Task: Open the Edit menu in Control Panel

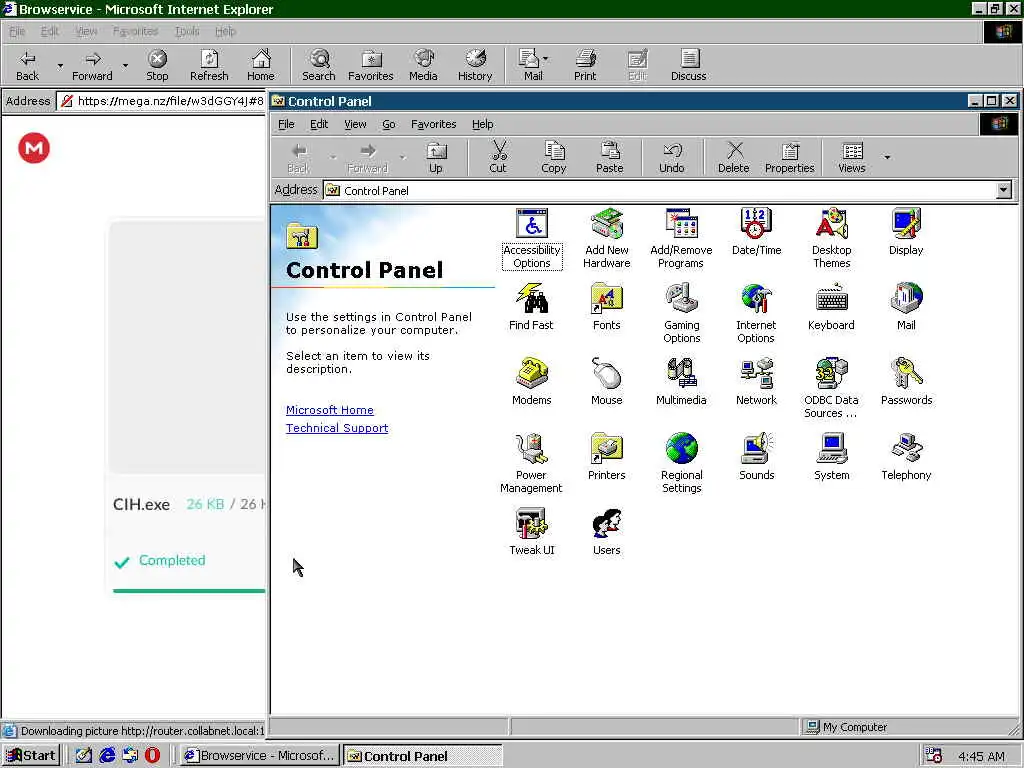Action: [x=319, y=124]
